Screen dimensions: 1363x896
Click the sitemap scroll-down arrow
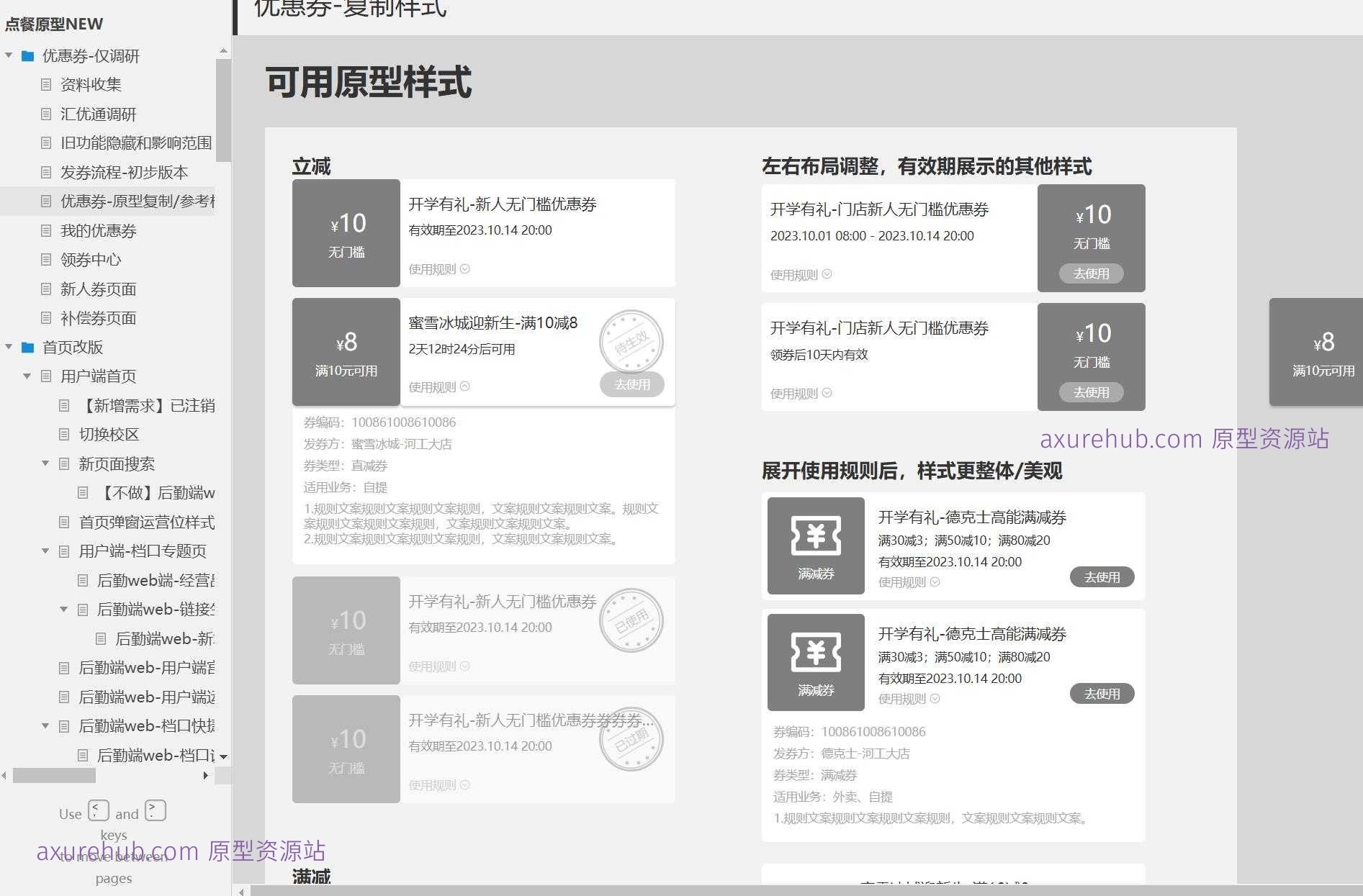tap(223, 756)
